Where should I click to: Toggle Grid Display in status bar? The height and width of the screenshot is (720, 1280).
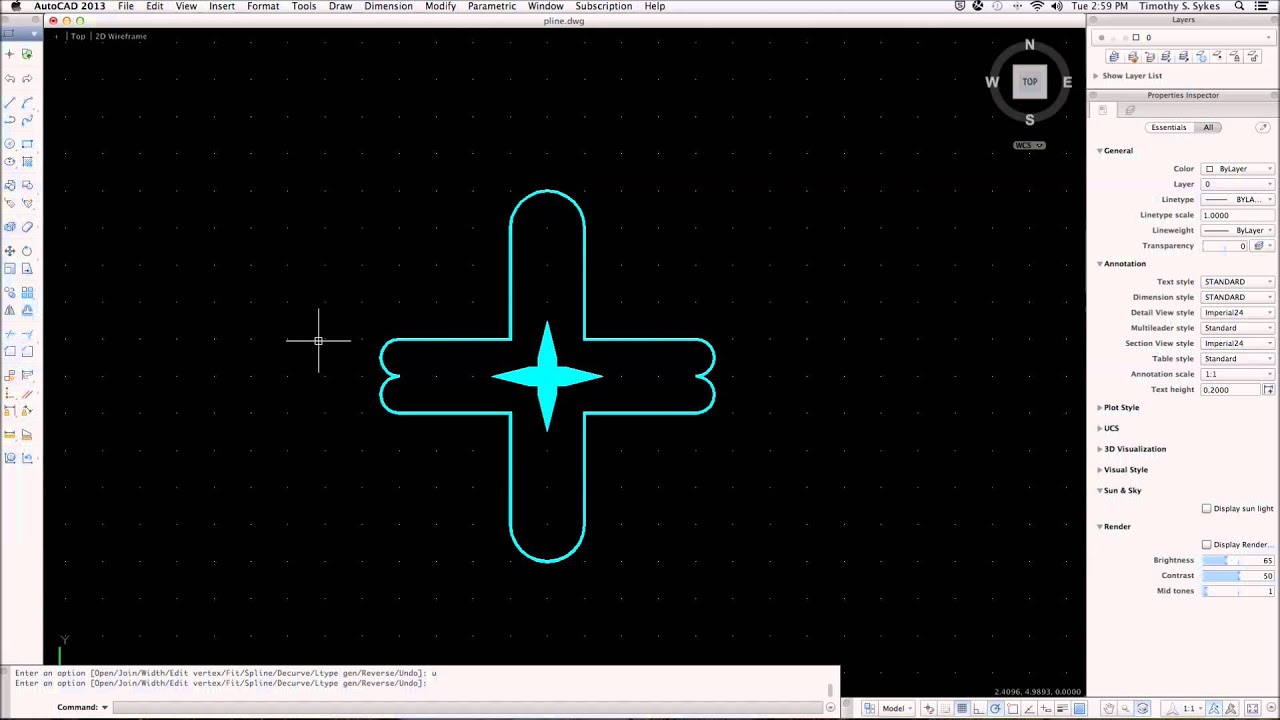point(962,708)
